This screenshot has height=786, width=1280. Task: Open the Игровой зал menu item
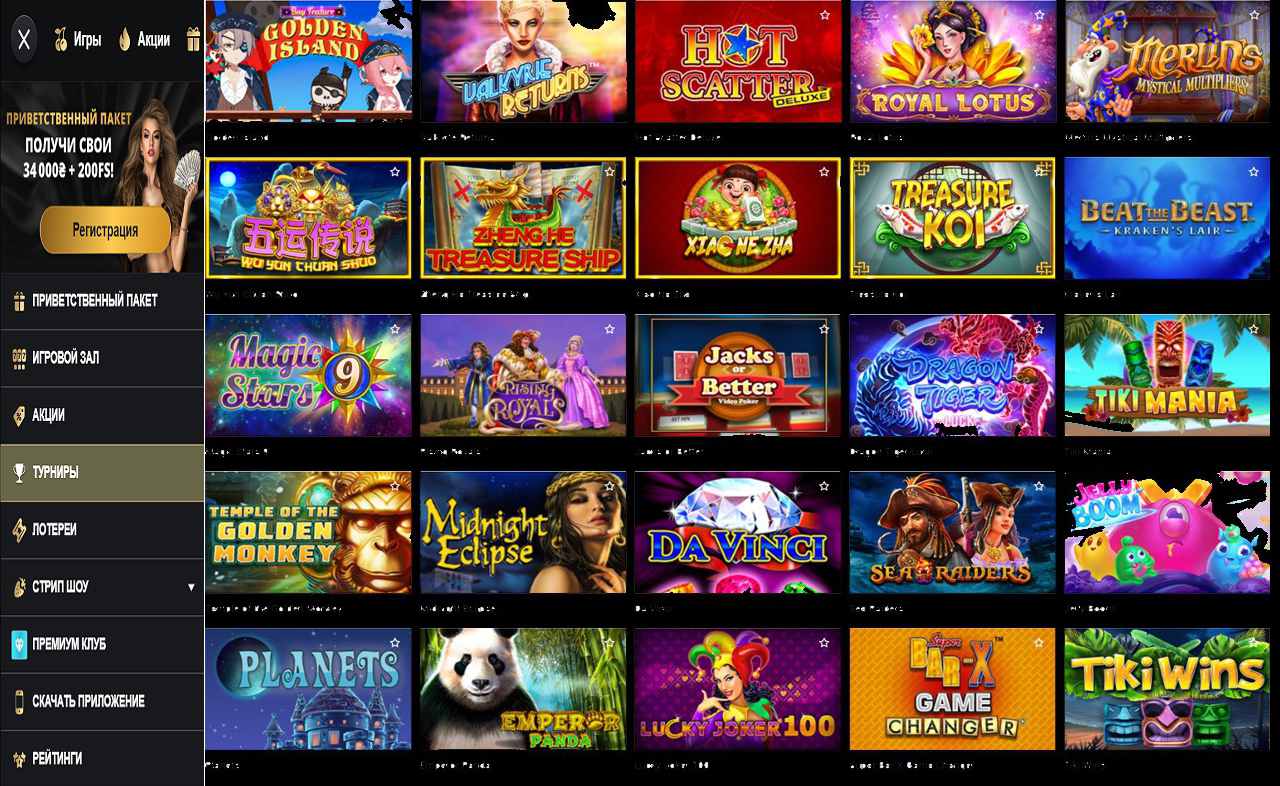pos(102,358)
